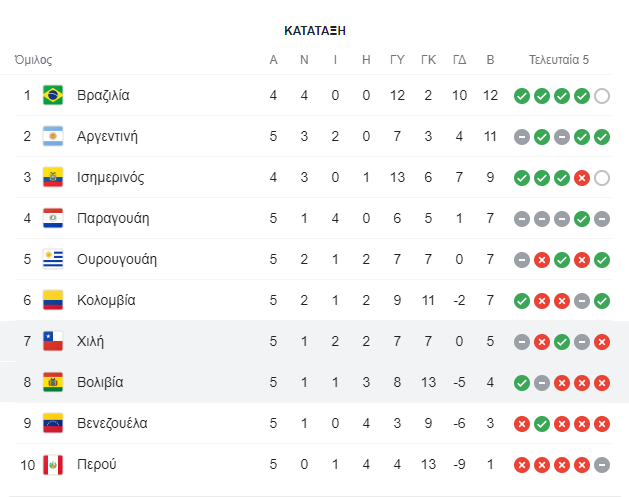Viewport: 629px width, 497px height.
Task: Click the Τελευταία 5 column header
Action: point(559,60)
